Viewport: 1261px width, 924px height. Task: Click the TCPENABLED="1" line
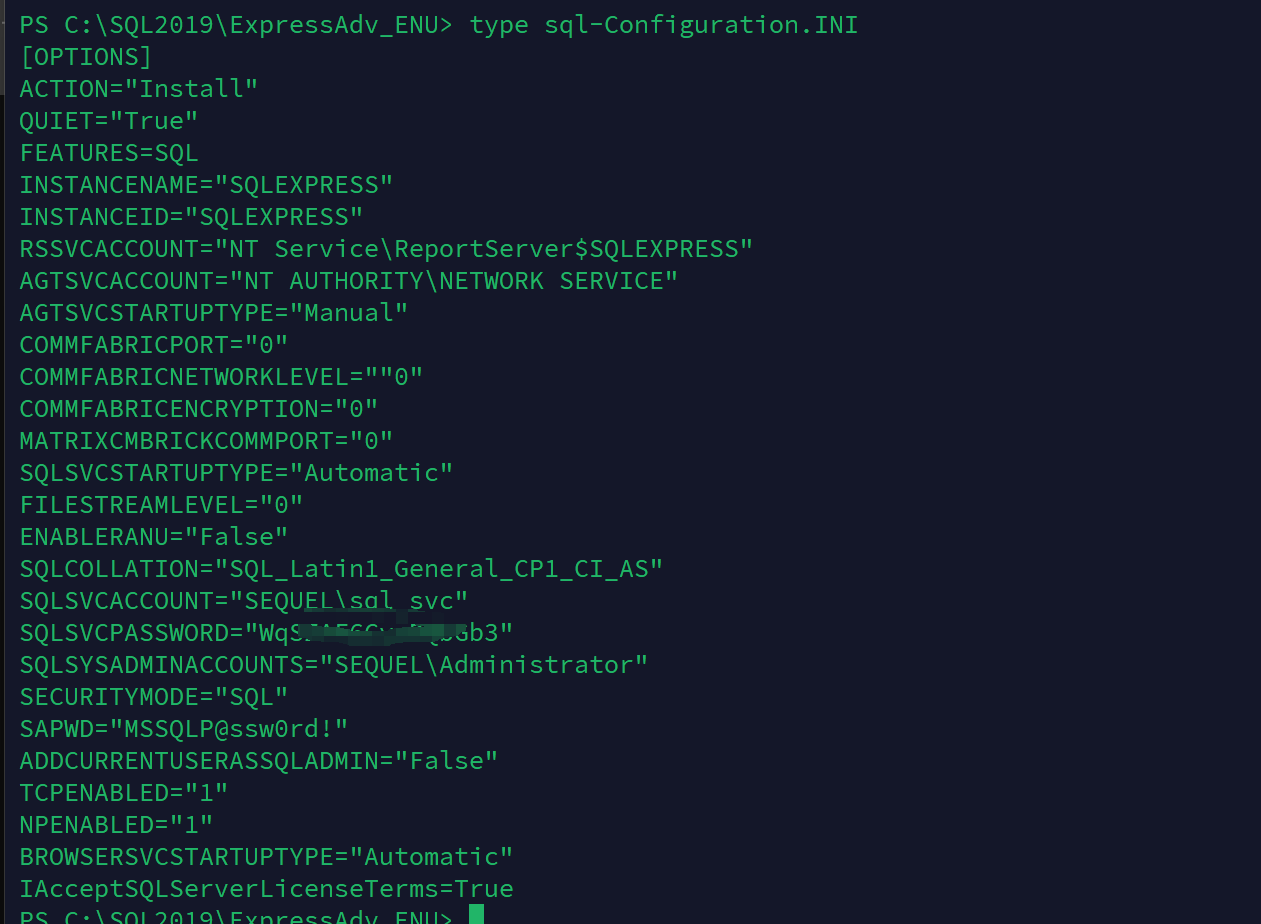pos(124,793)
